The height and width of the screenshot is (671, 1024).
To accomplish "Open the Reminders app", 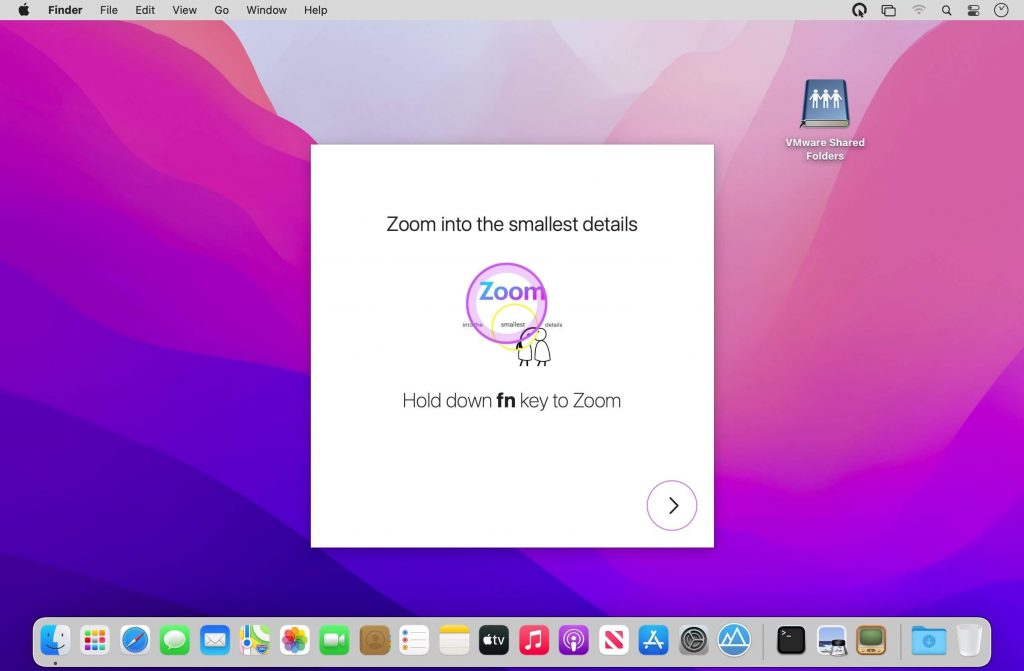I will (x=414, y=640).
